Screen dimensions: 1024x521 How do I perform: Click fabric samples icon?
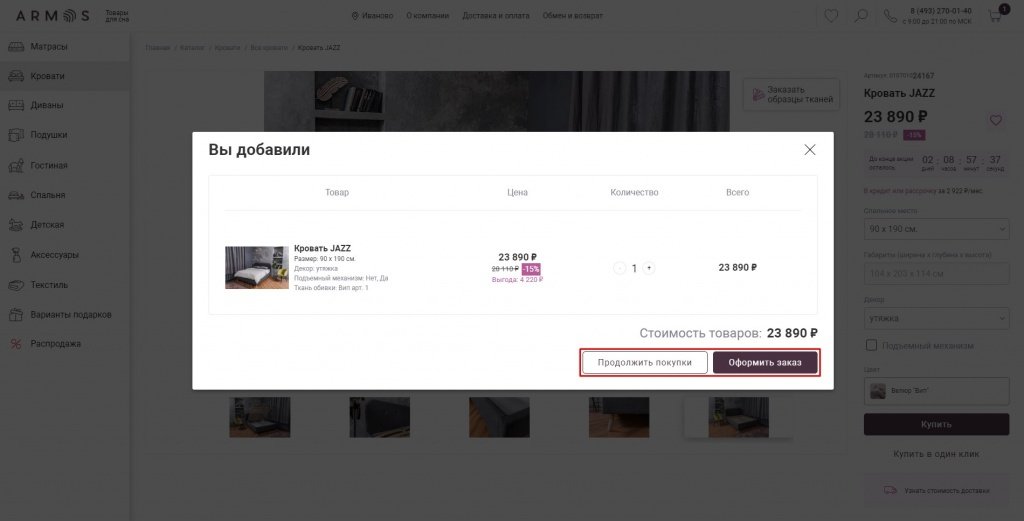tap(758, 95)
